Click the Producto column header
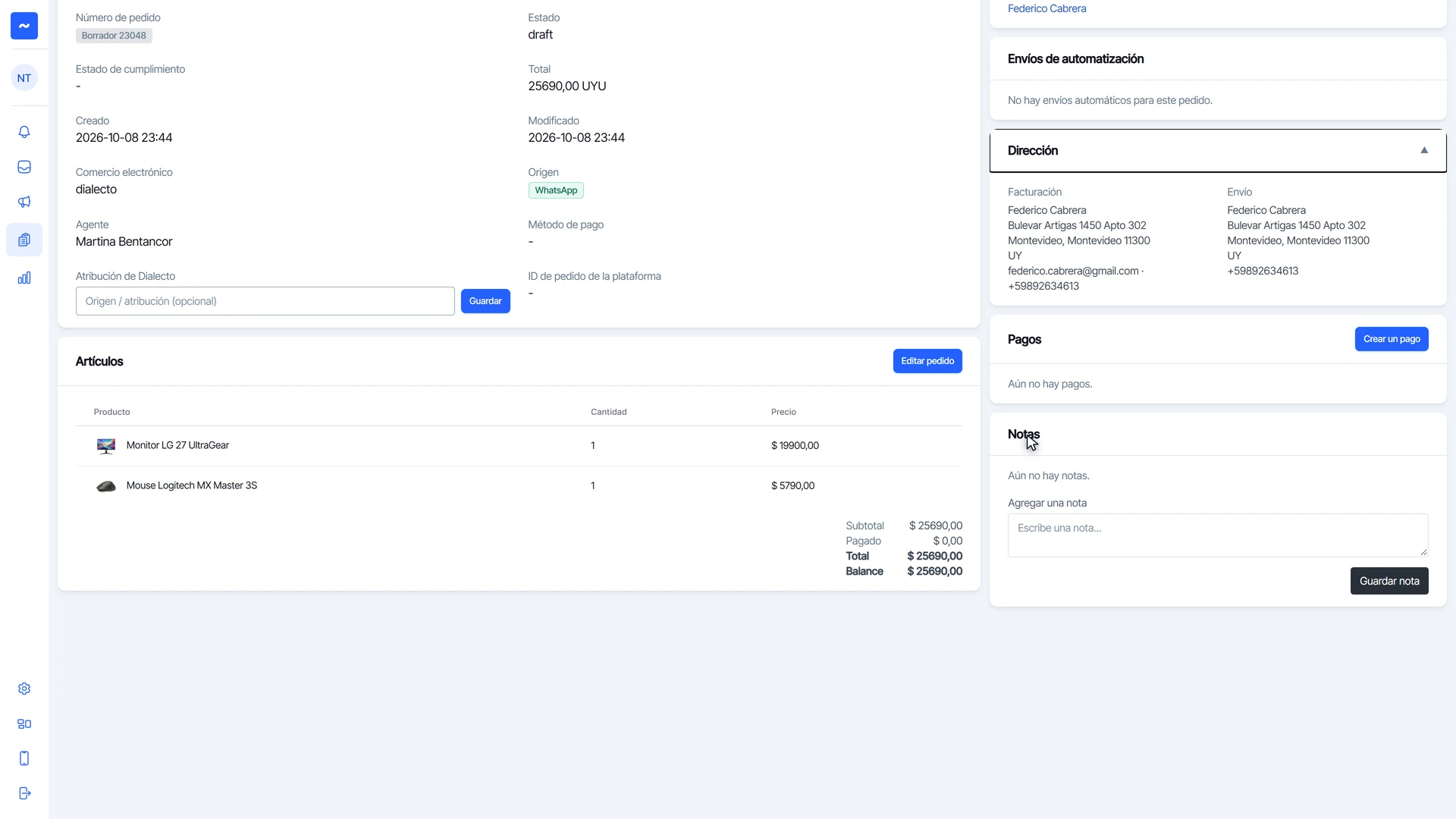The width and height of the screenshot is (1456, 819). 111,412
